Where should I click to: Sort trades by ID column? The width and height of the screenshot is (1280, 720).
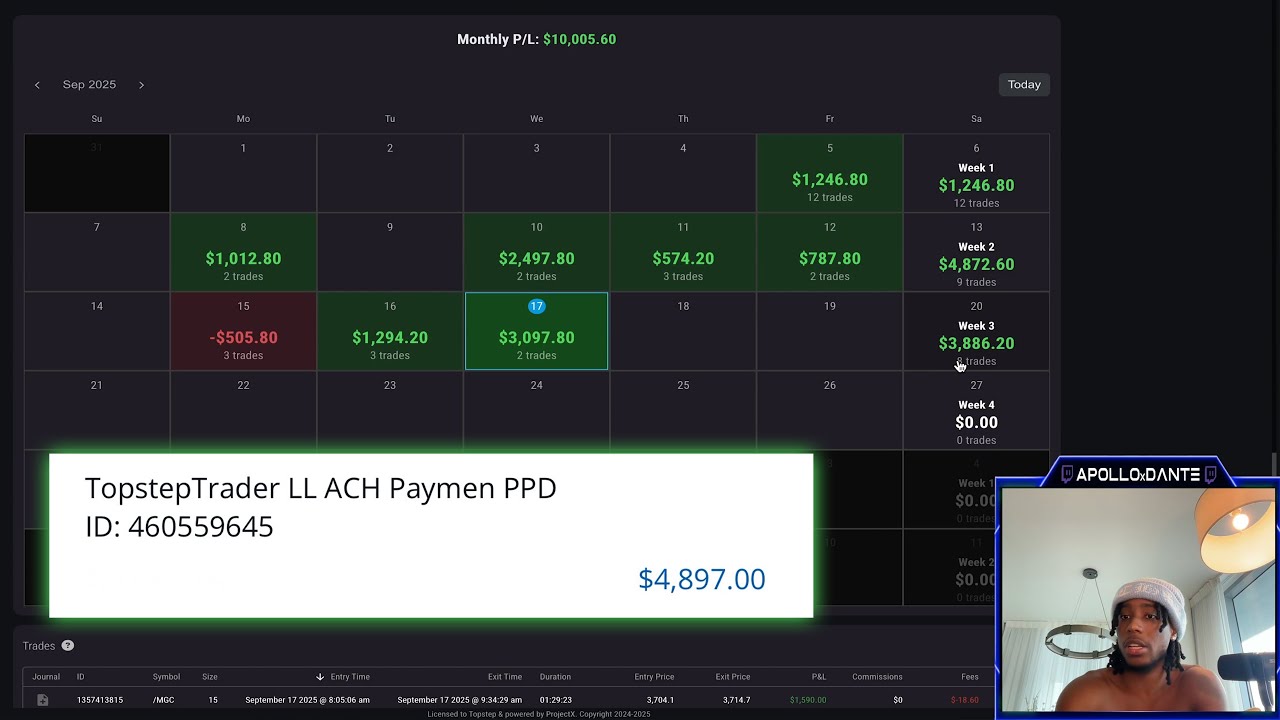(81, 677)
